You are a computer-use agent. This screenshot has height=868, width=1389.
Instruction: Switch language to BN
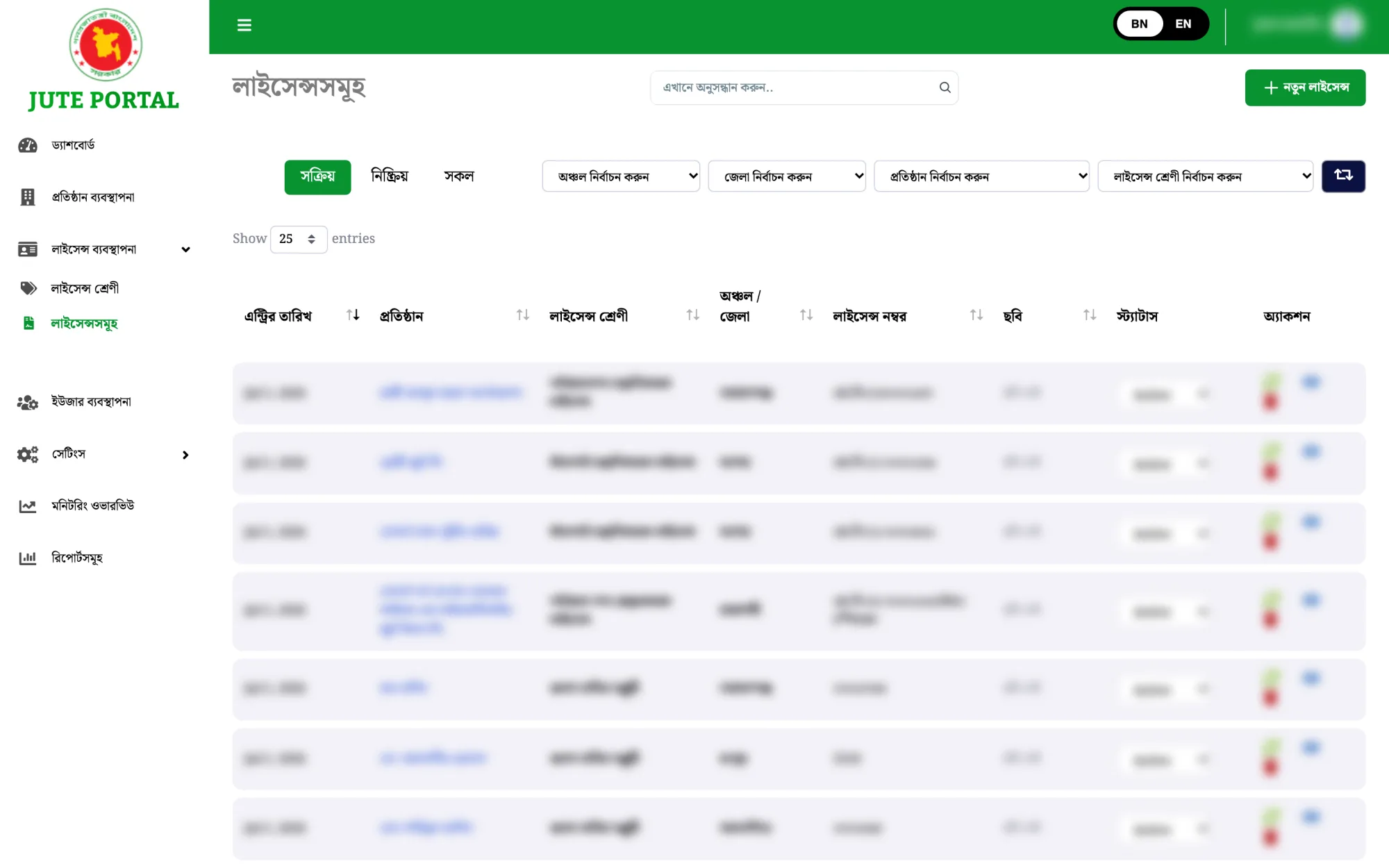click(1140, 24)
